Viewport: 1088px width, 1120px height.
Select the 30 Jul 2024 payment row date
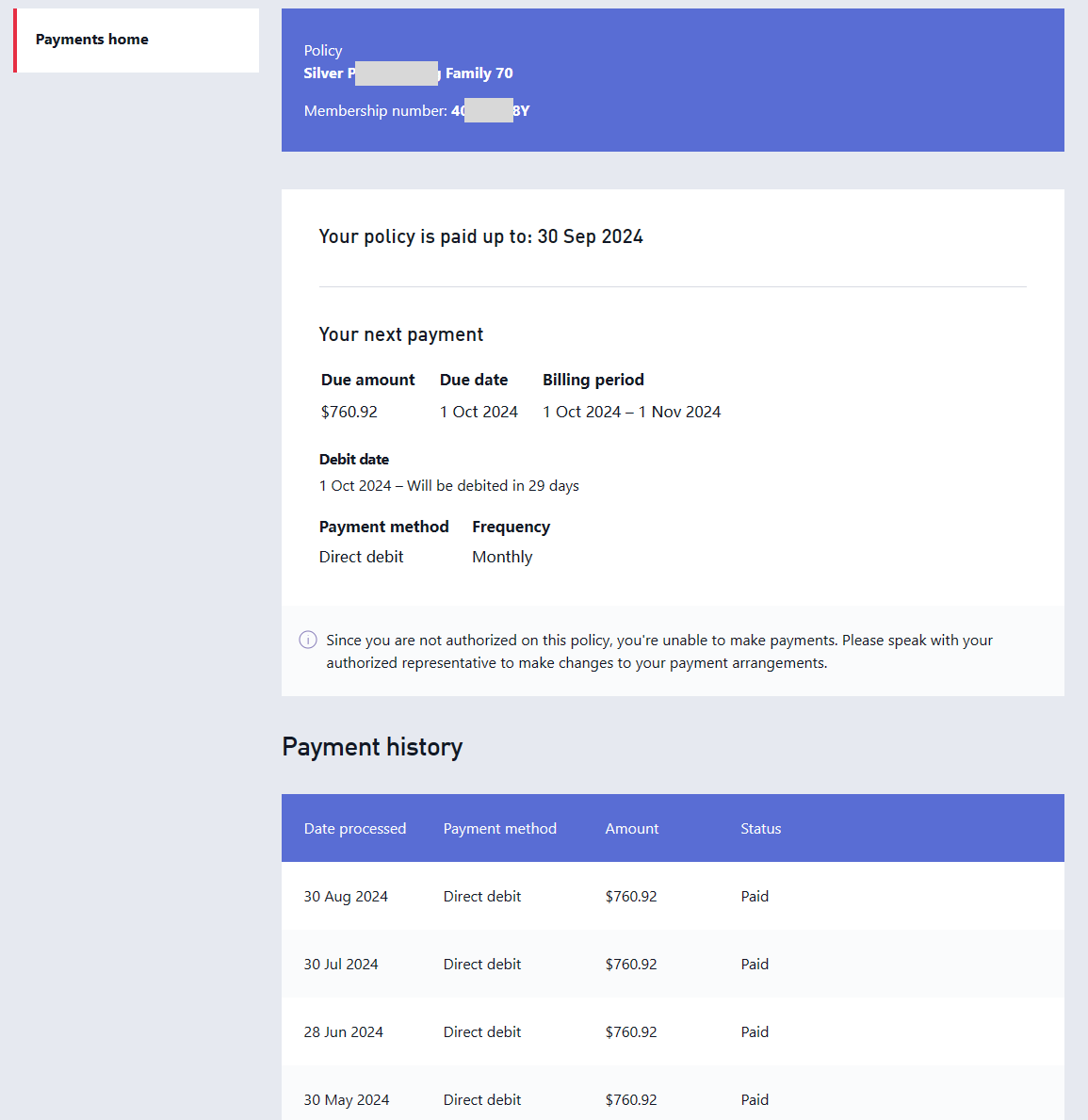pos(341,965)
